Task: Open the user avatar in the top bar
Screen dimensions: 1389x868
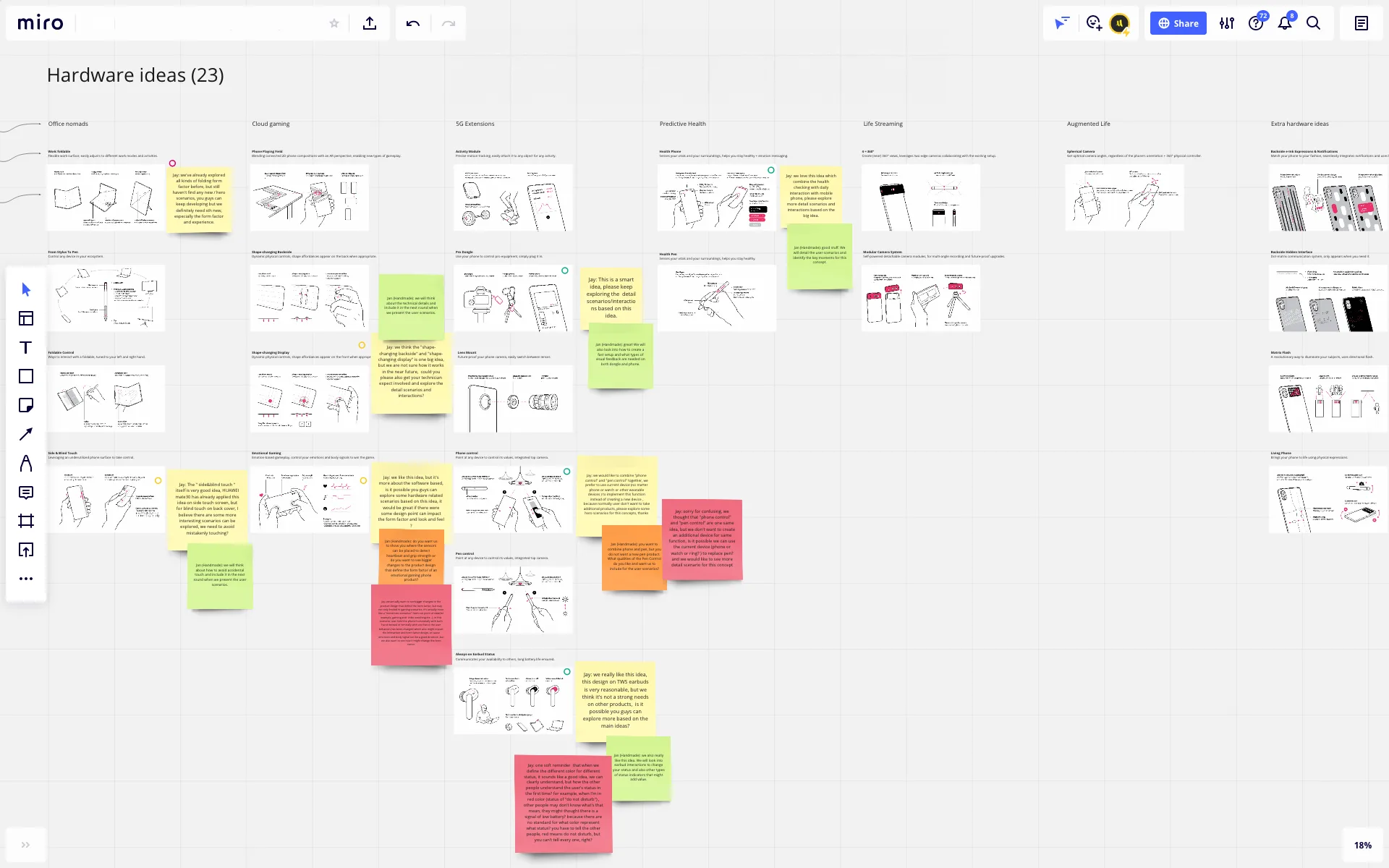Action: [1119, 23]
